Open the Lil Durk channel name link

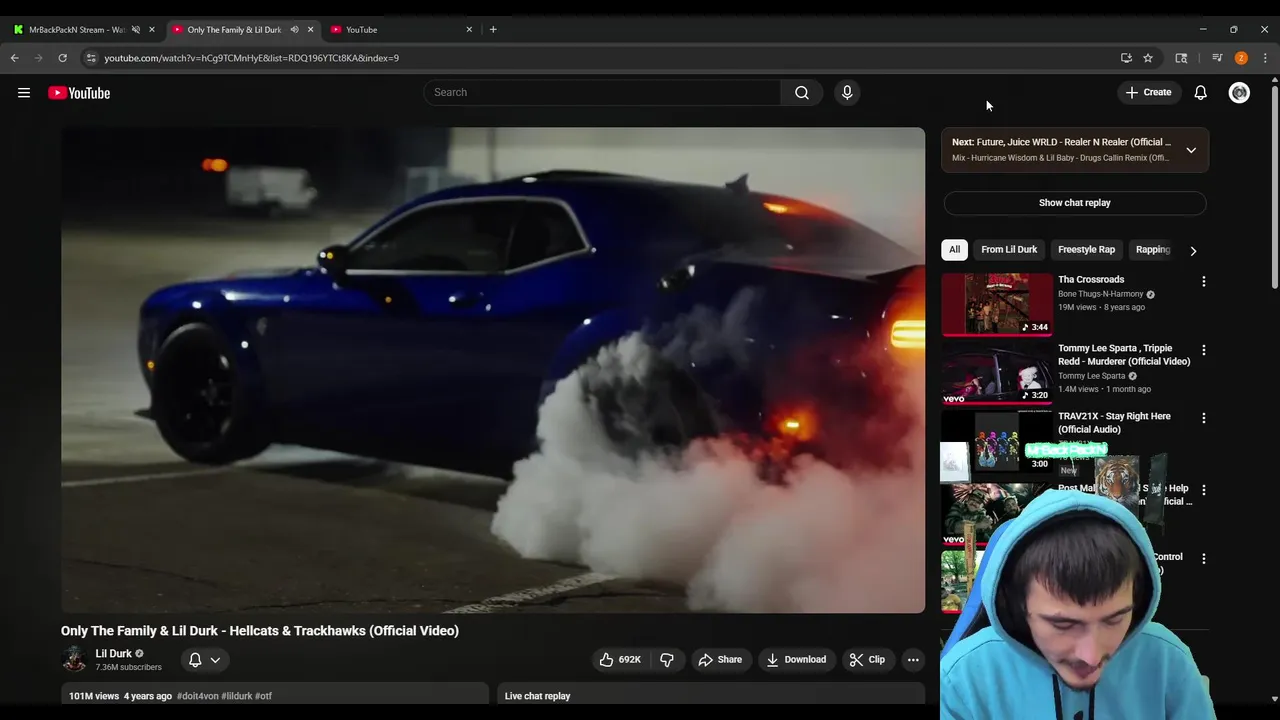click(x=113, y=654)
